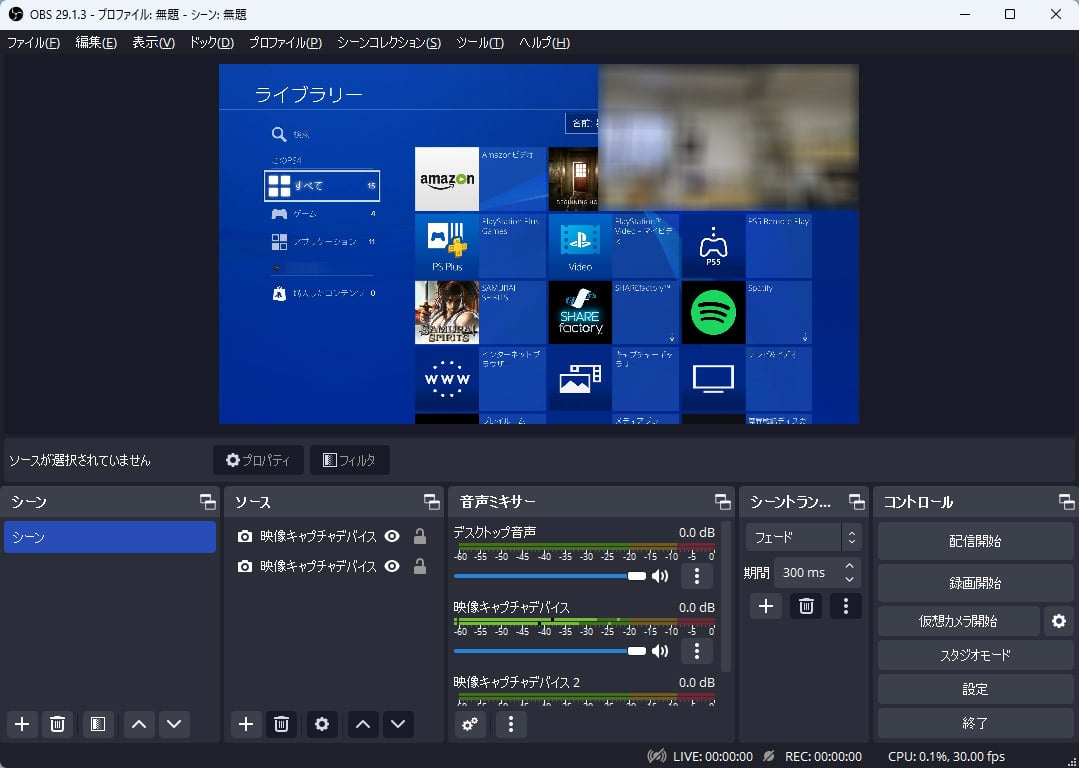Pop out the ソース dock panel
Screen dimensions: 1079x768
[431, 502]
